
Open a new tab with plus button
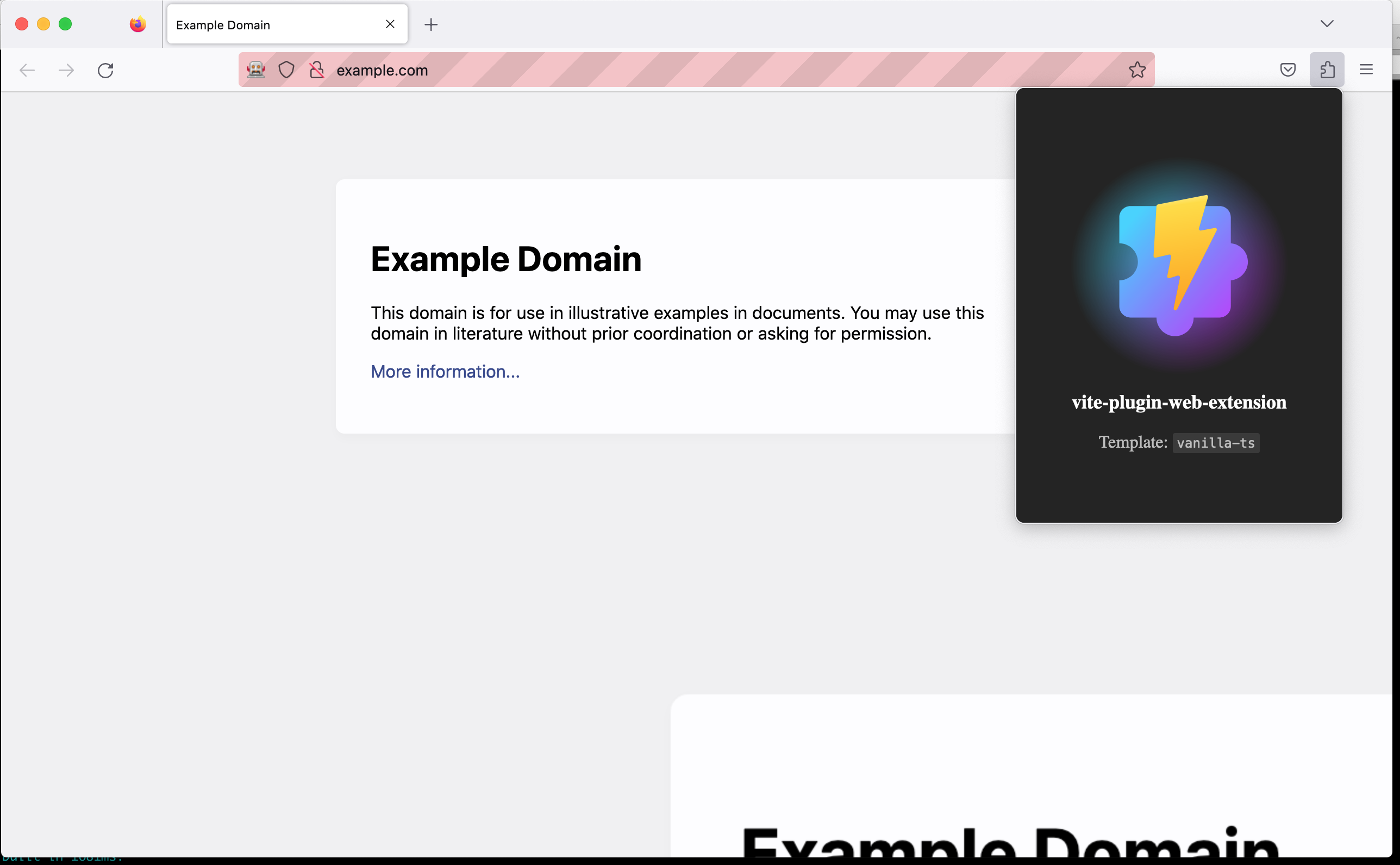(431, 24)
